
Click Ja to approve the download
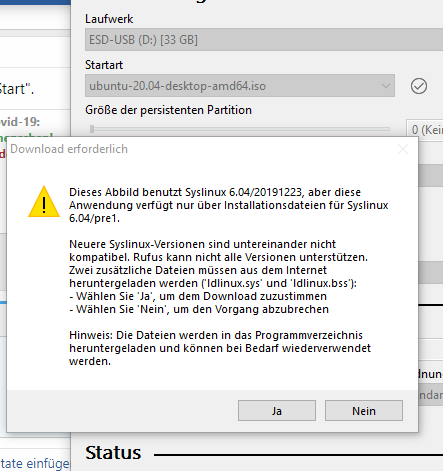277,411
